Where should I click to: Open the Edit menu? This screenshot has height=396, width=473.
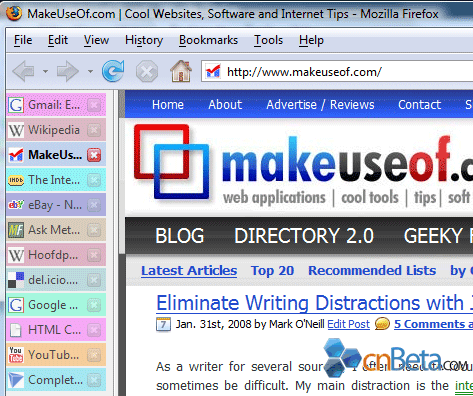pyautogui.click(x=58, y=40)
